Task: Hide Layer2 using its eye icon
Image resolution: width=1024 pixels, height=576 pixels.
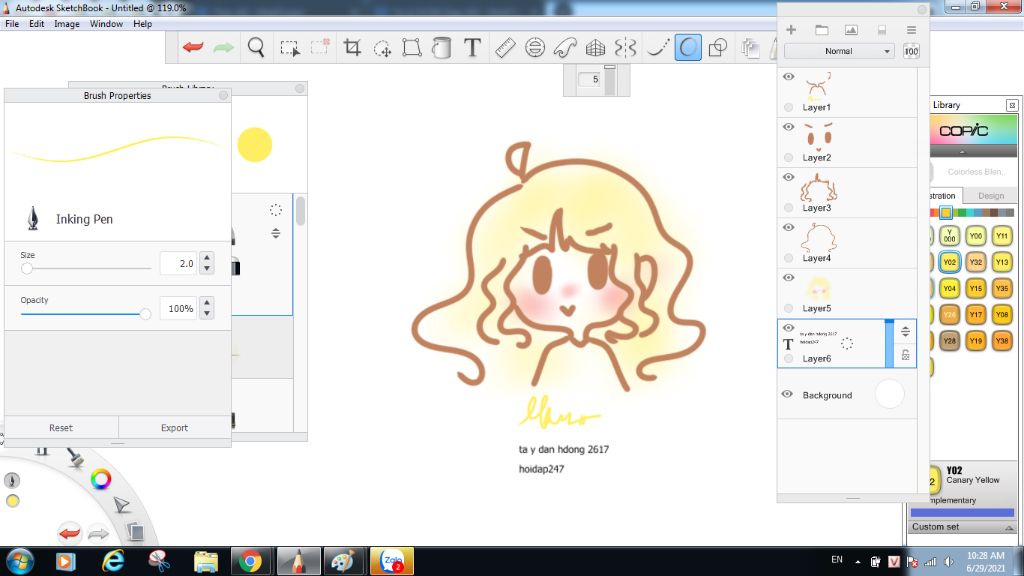Action: click(788, 127)
